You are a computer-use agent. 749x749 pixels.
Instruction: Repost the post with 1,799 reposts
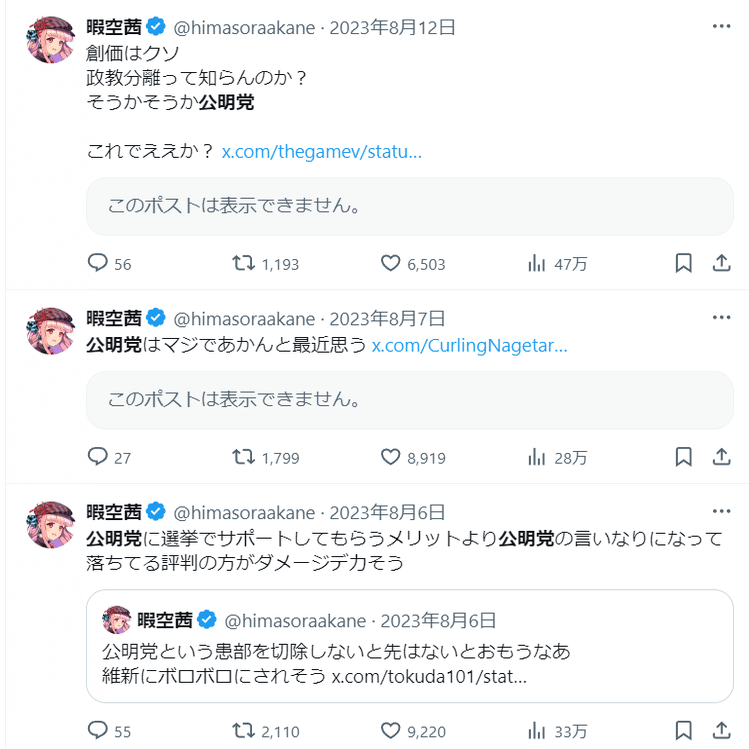click(x=243, y=457)
